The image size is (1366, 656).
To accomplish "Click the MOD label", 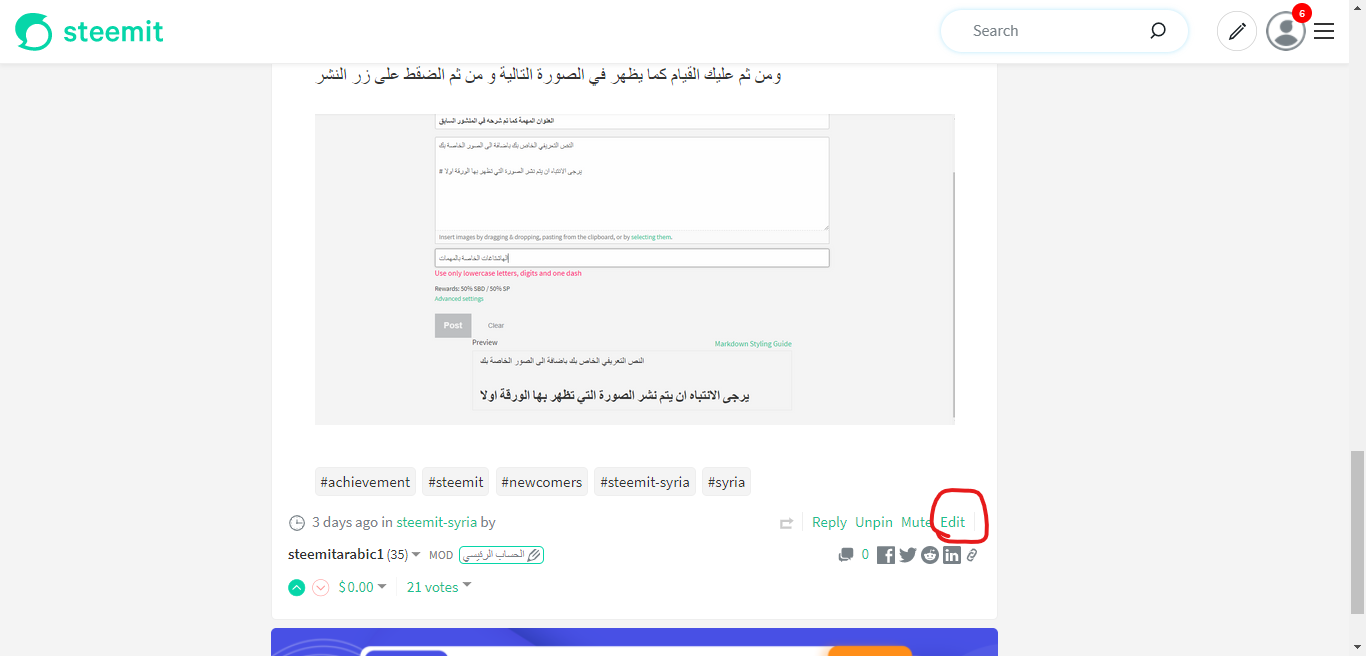I will coord(441,555).
